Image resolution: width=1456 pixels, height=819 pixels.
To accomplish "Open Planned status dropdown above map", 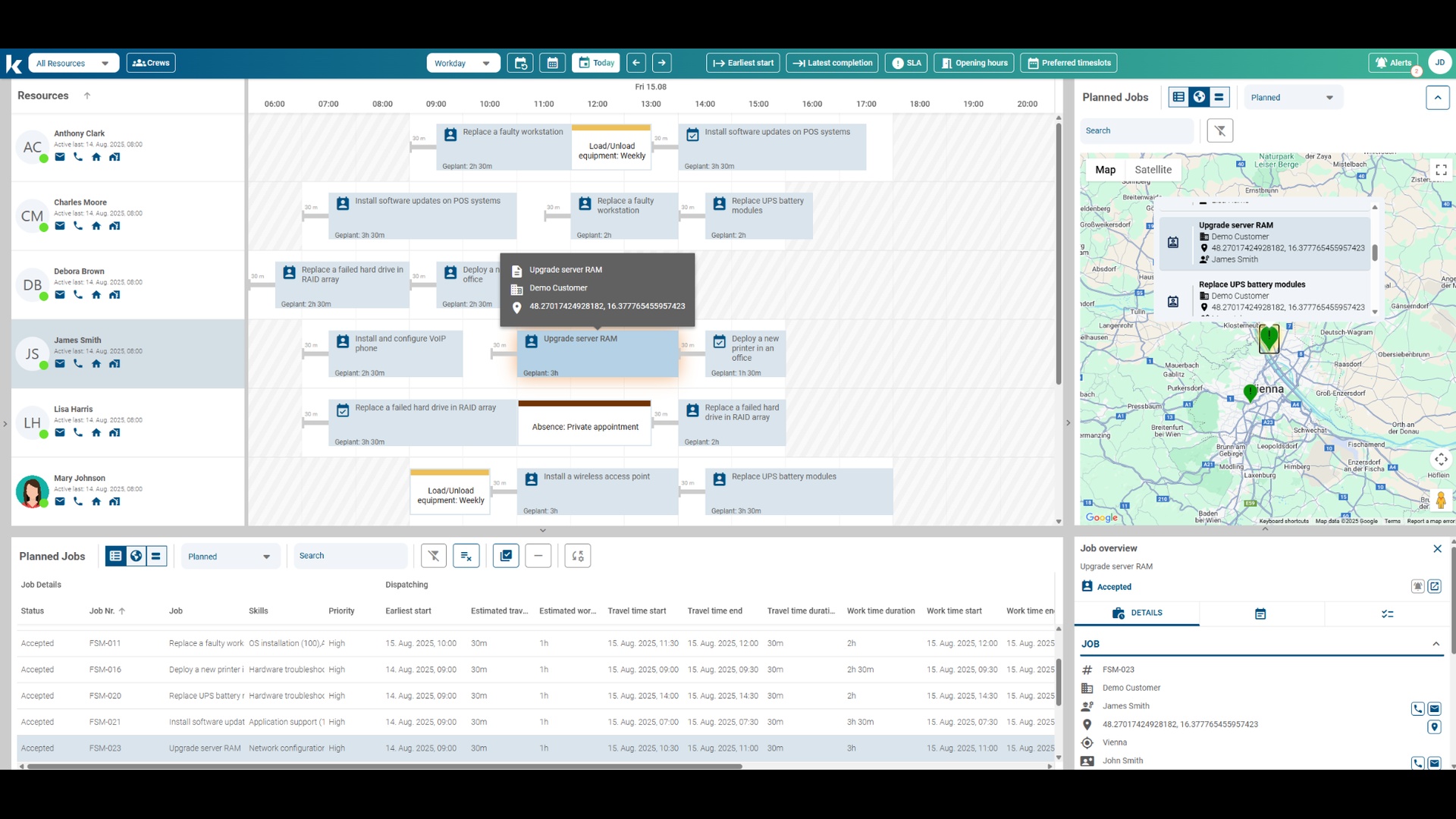I will 1292,97.
